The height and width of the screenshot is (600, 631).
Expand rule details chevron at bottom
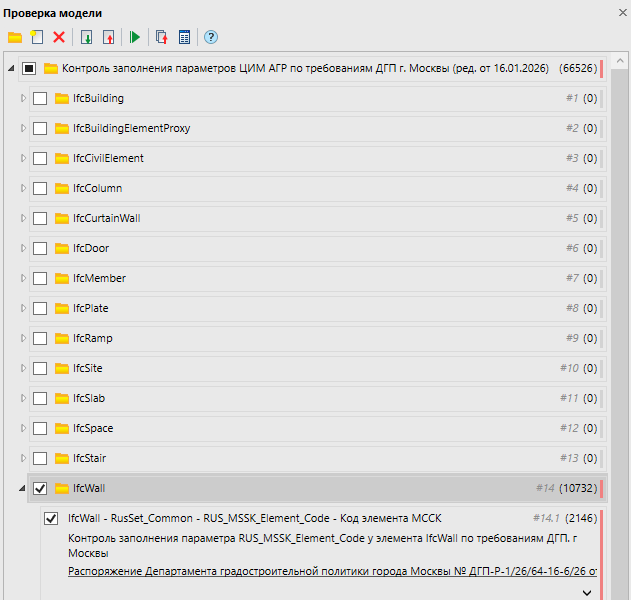click(x=587, y=593)
